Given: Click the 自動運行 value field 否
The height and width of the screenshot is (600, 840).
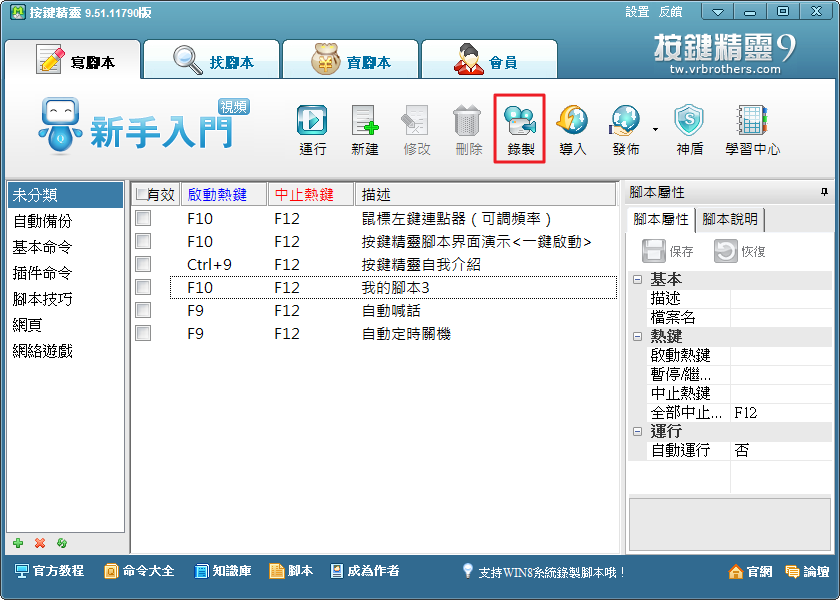Looking at the screenshot, I should [x=781, y=451].
